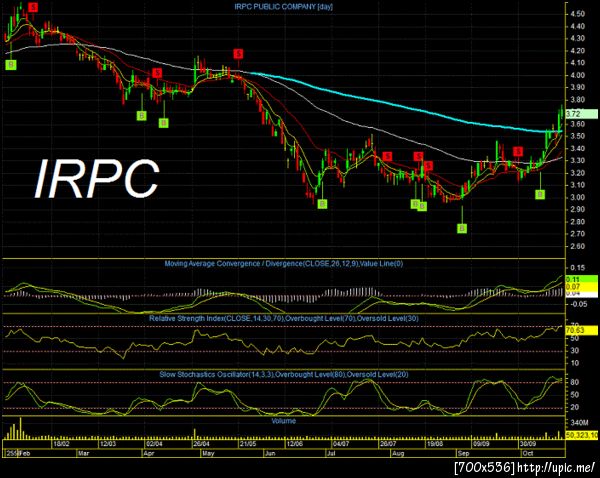
Task: Click the 02/04 date label on time axis
Action: click(x=154, y=444)
